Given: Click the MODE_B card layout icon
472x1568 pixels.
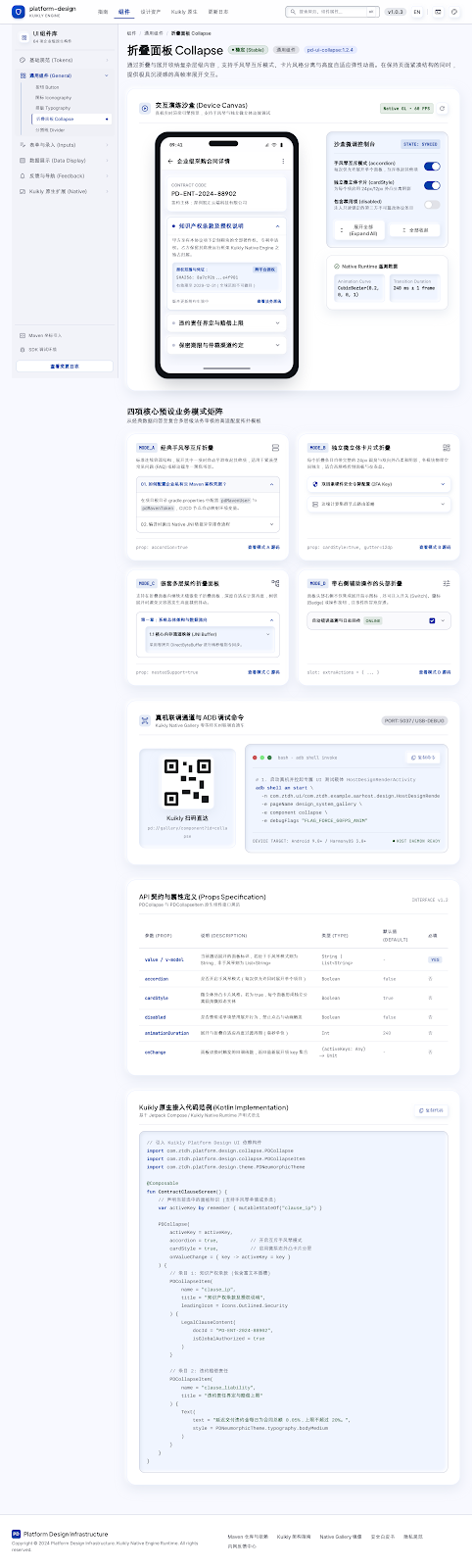Looking at the screenshot, I should 447,448.
